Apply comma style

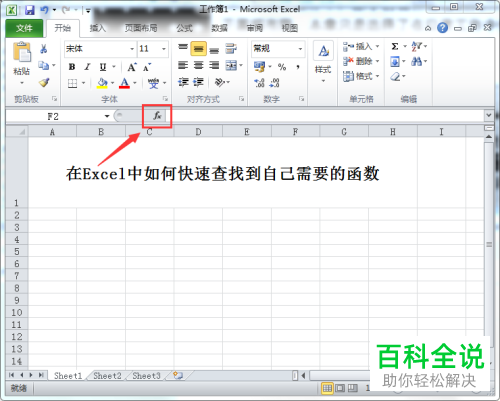(x=298, y=67)
